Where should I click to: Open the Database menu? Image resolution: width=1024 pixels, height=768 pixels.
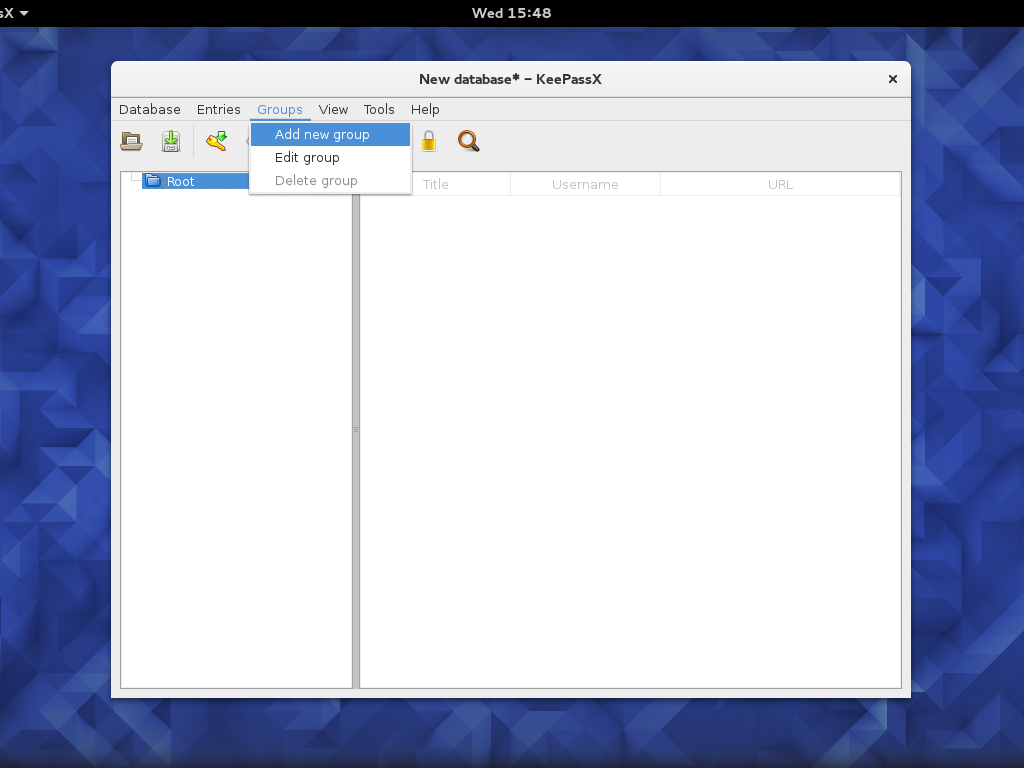click(x=150, y=109)
